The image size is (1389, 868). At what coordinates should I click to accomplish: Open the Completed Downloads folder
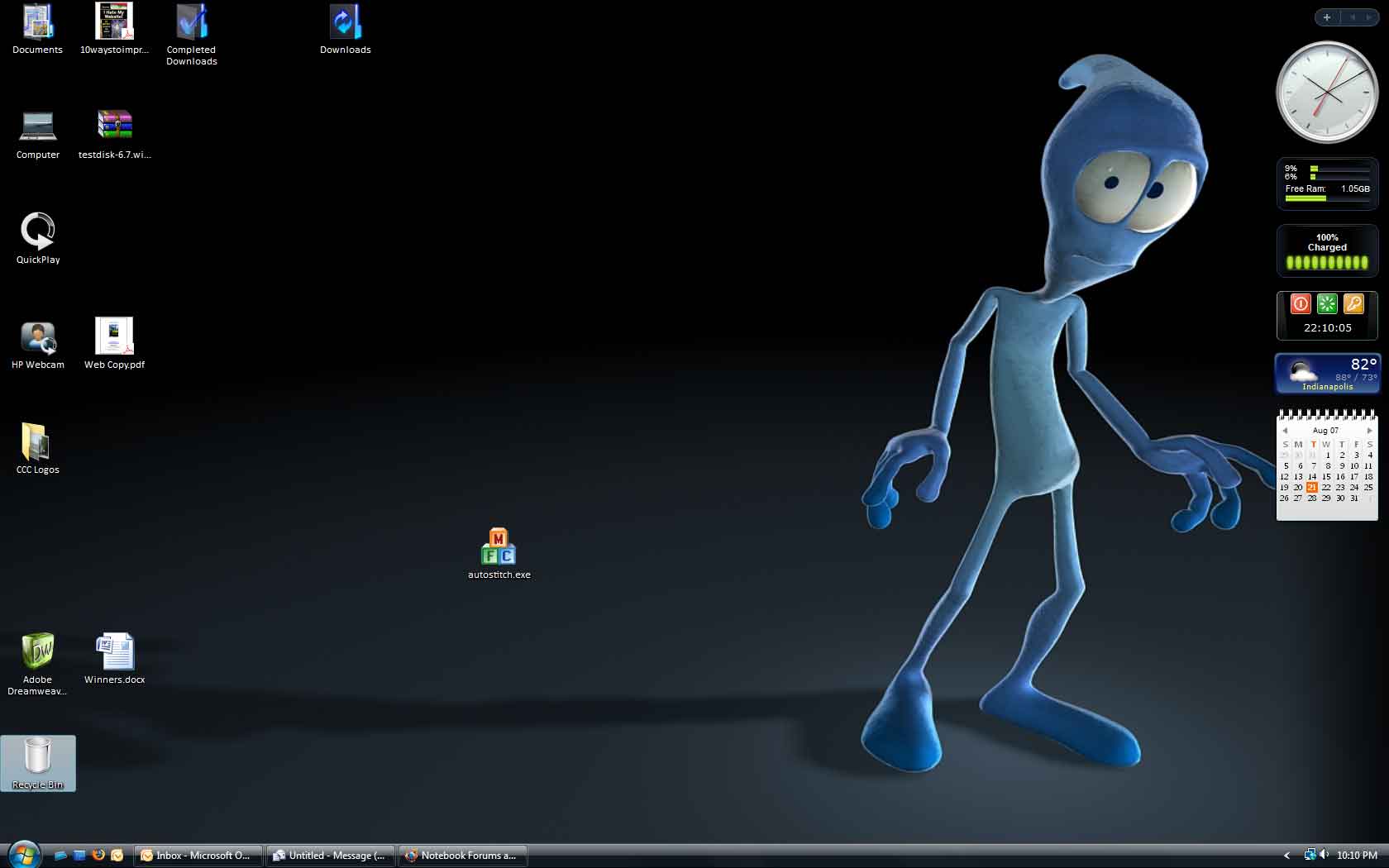192,35
